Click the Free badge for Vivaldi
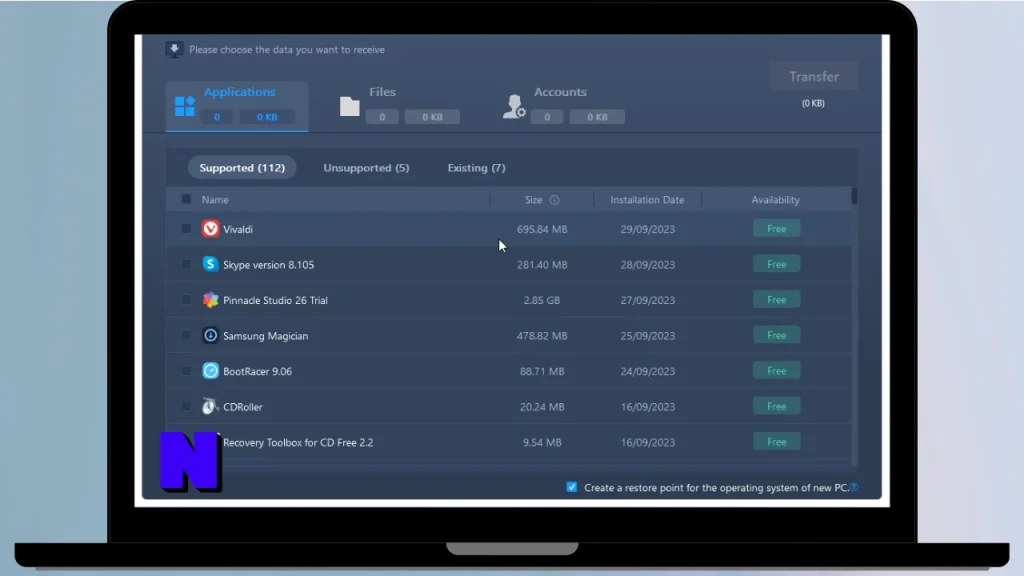This screenshot has height=576, width=1024. pyautogui.click(x=776, y=229)
